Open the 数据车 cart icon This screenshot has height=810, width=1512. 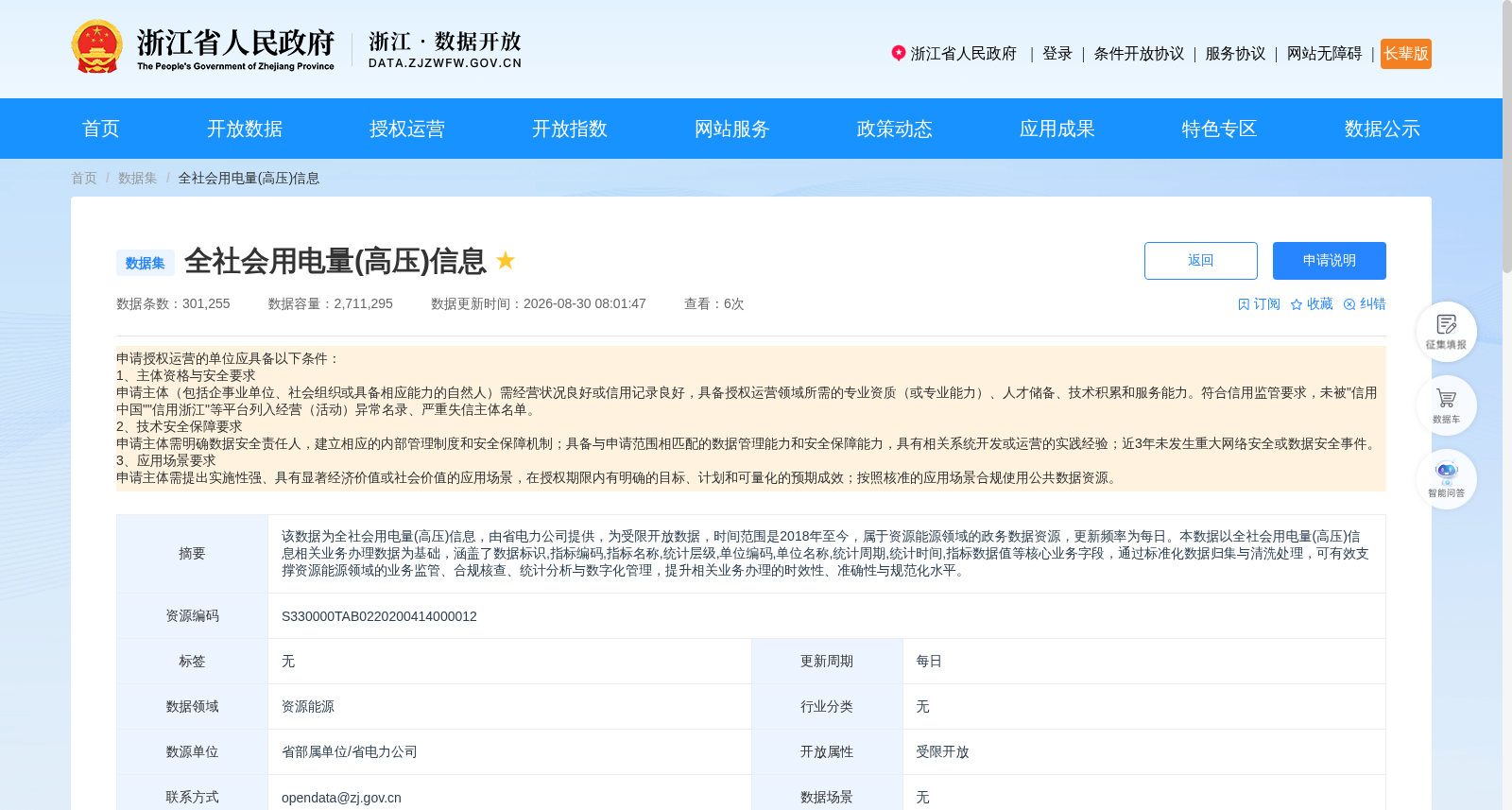click(1446, 405)
